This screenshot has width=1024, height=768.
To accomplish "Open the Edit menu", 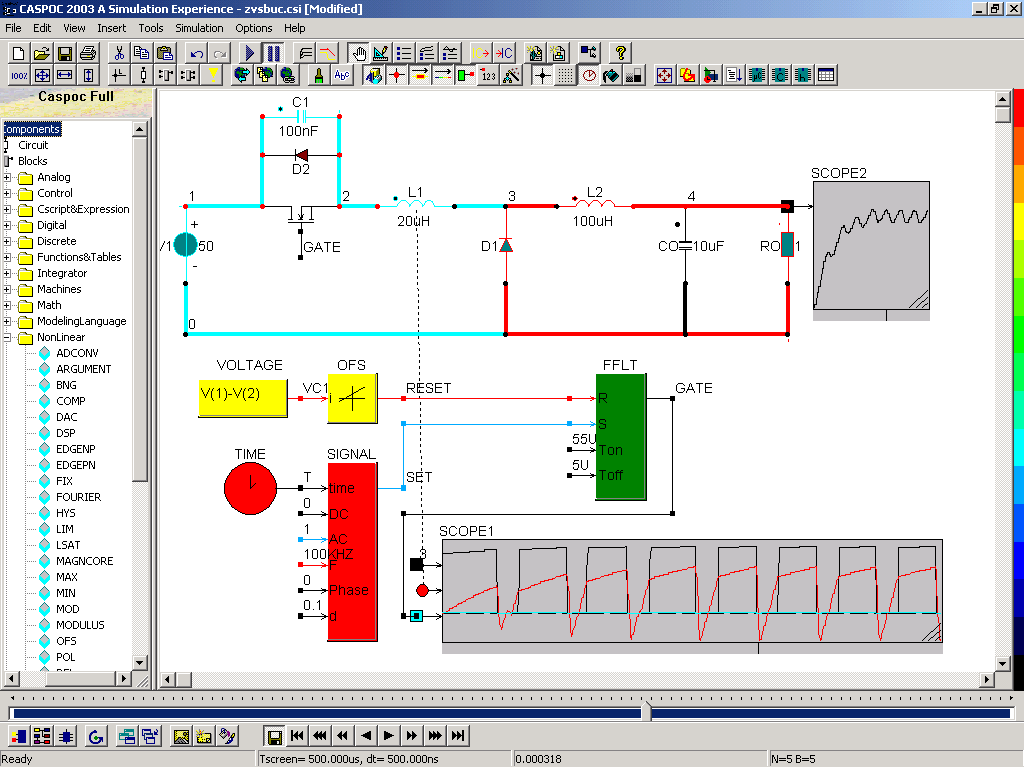I will click(x=42, y=28).
